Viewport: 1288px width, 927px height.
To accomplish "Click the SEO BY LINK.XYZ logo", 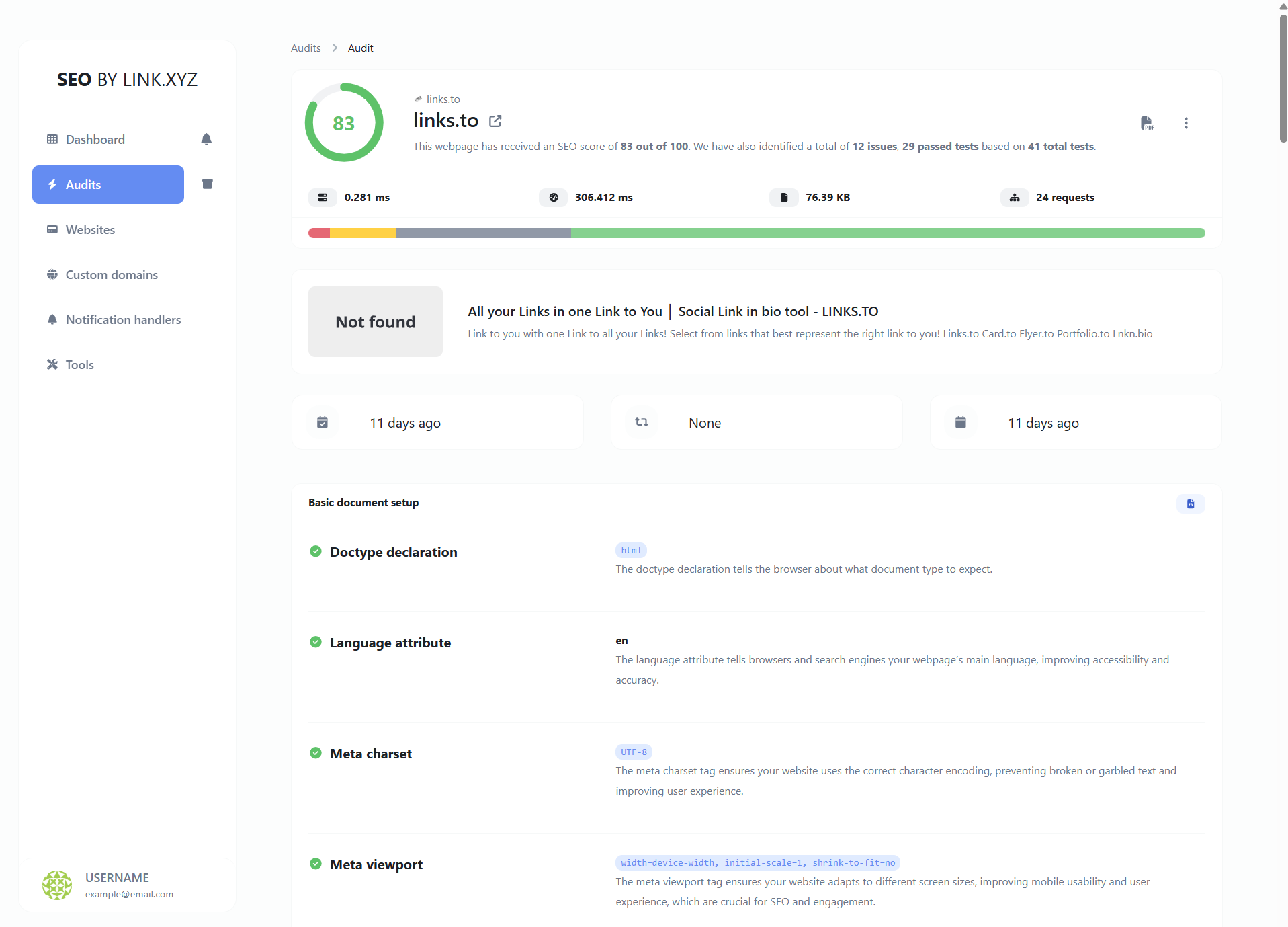I will click(127, 79).
